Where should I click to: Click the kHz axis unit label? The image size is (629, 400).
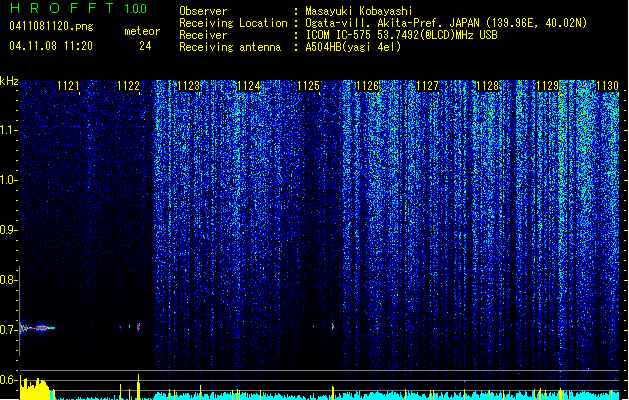point(9,81)
